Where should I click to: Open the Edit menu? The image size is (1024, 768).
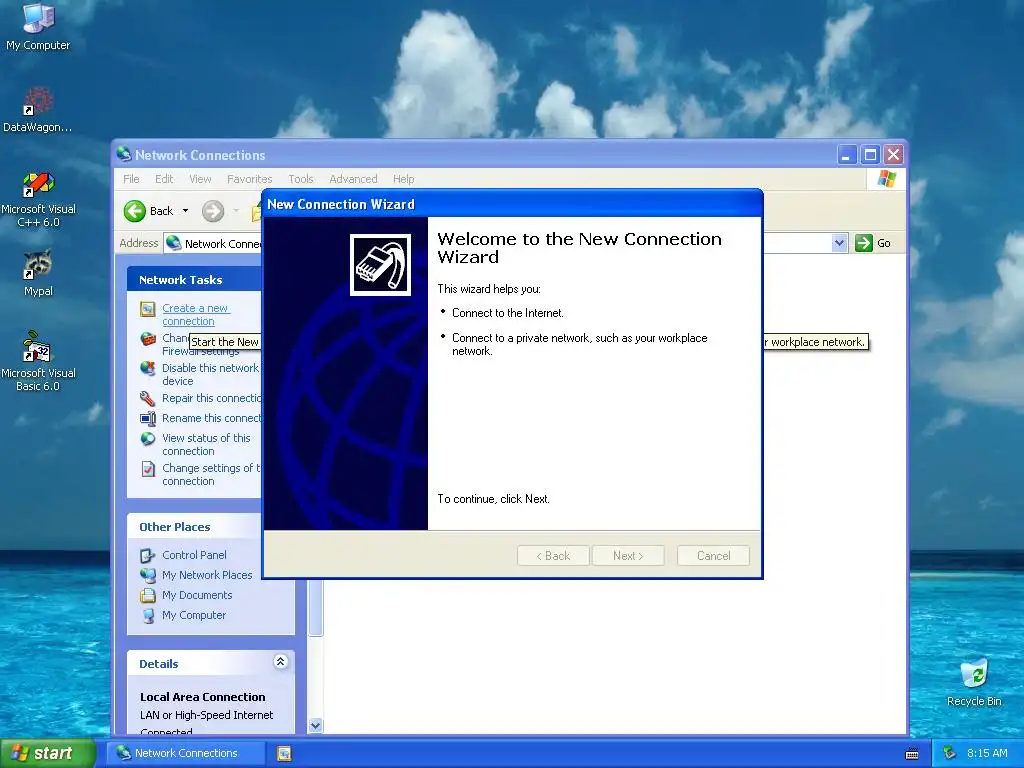164,179
